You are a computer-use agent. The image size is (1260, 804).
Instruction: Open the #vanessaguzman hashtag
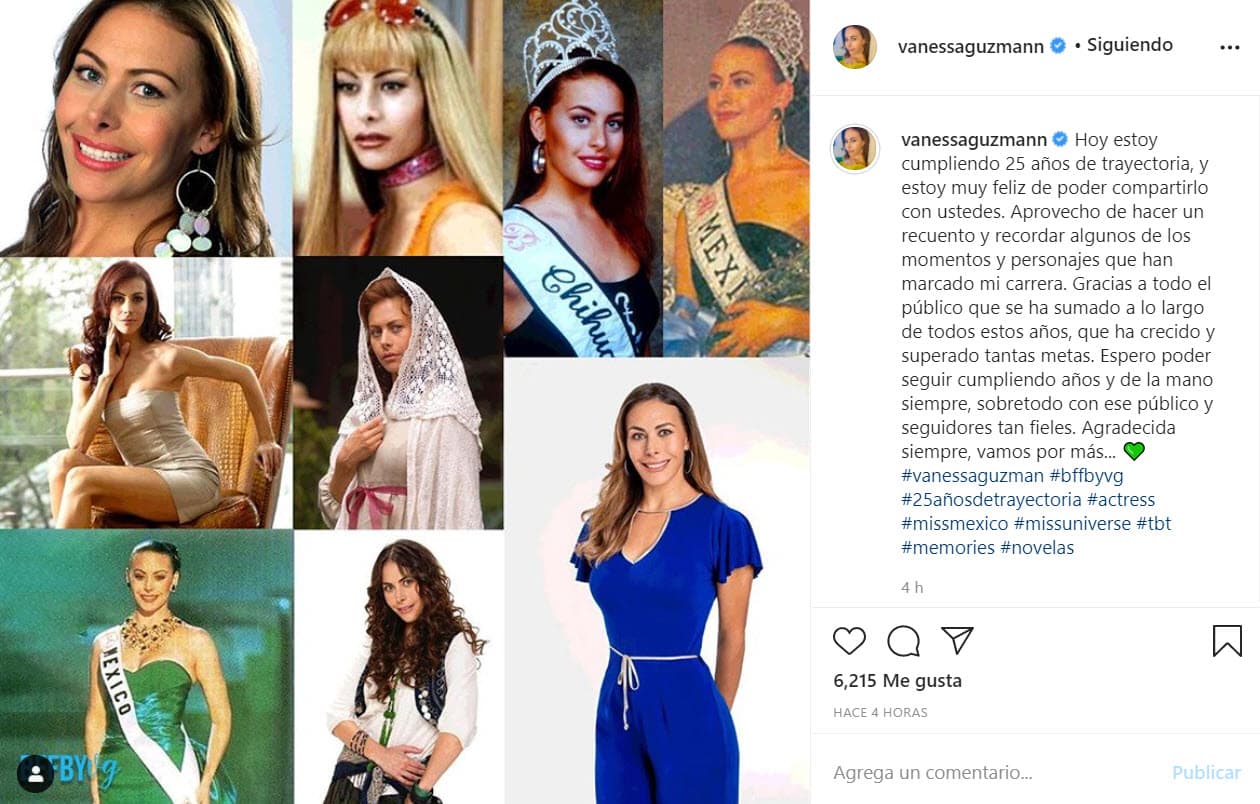pos(972,475)
